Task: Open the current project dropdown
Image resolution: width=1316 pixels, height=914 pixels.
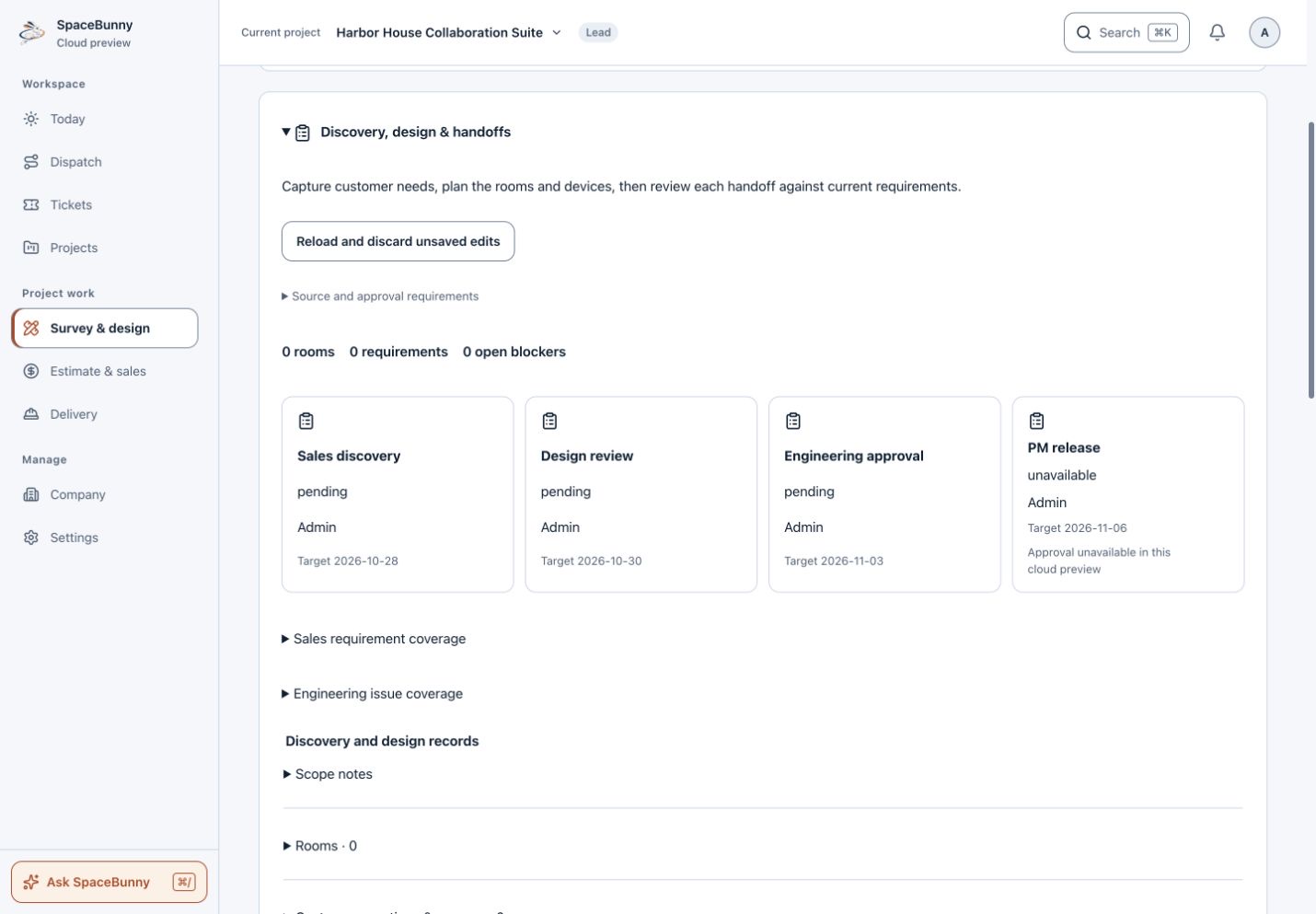Action: pyautogui.click(x=448, y=32)
